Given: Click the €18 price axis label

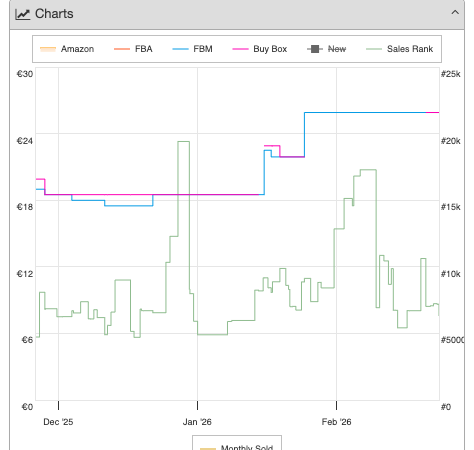Looking at the screenshot, I should point(25,207).
